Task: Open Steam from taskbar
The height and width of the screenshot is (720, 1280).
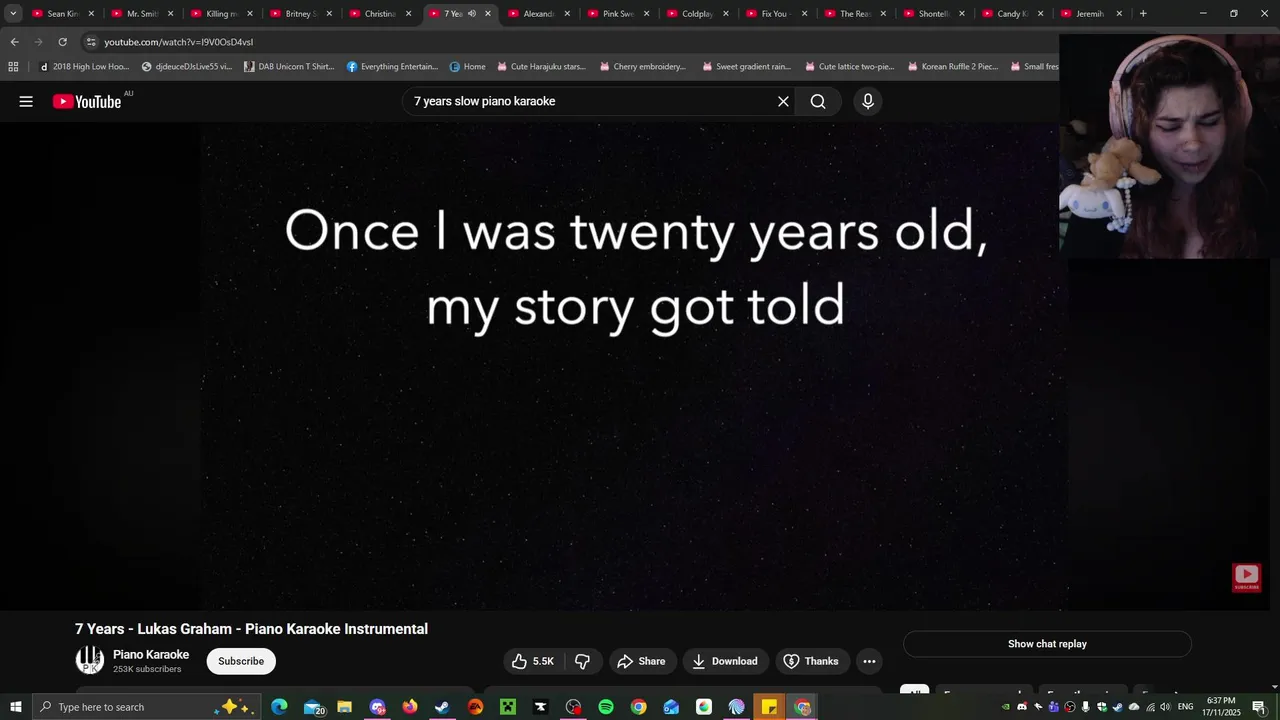Action: 442,707
